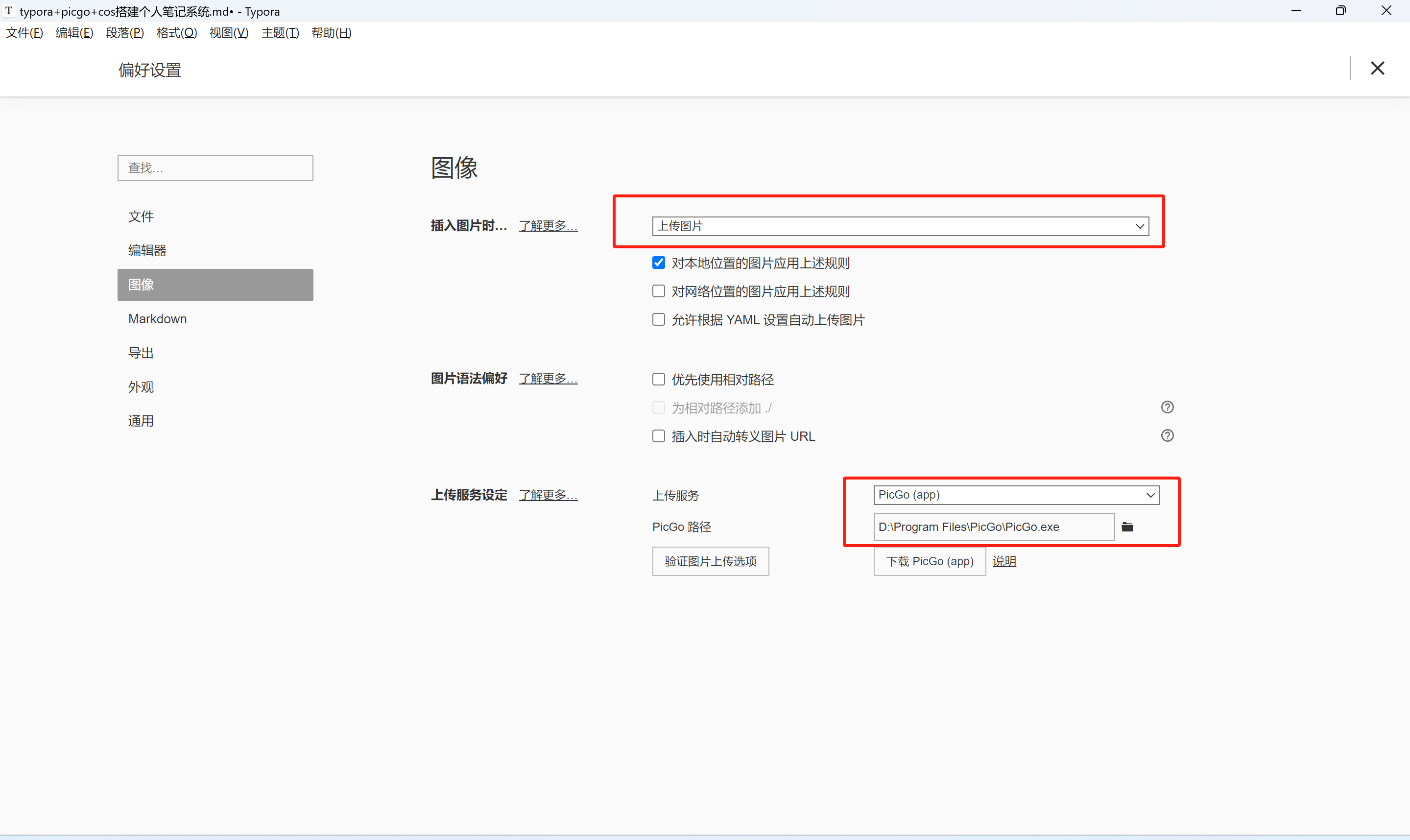Screen dimensions: 1410x840
Task: Click the 查找 search input field
Action: point(215,168)
